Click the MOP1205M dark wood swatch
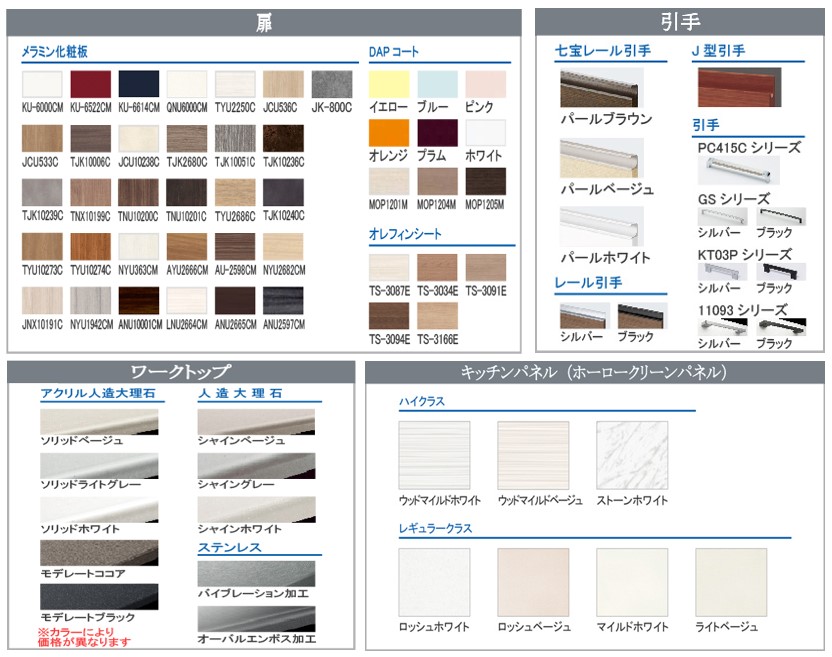Viewport: 832px width, 657px height. [x=485, y=181]
